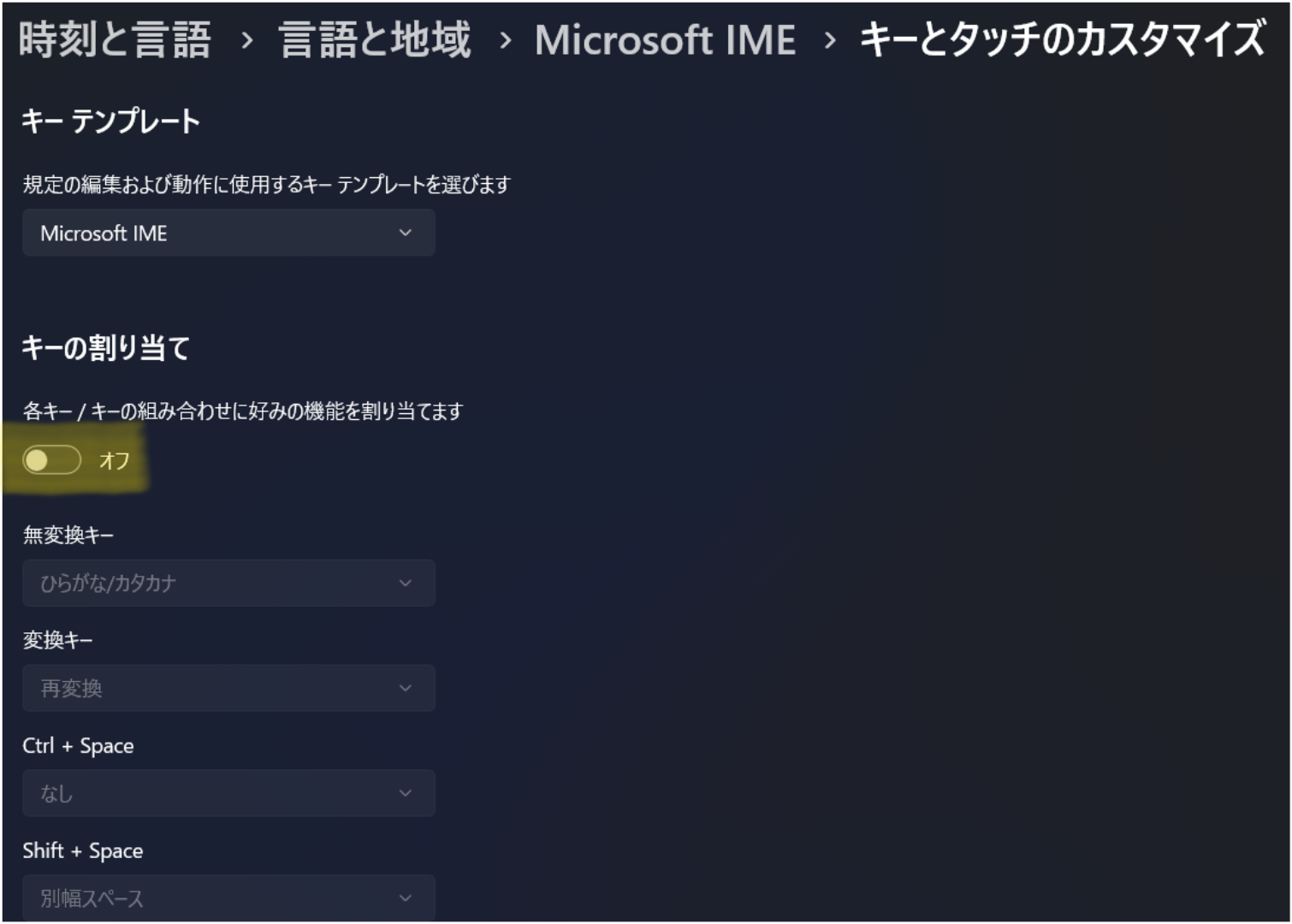1292x924 pixels.
Task: Open 言語と地域 breadcrumb link
Action: (x=375, y=40)
